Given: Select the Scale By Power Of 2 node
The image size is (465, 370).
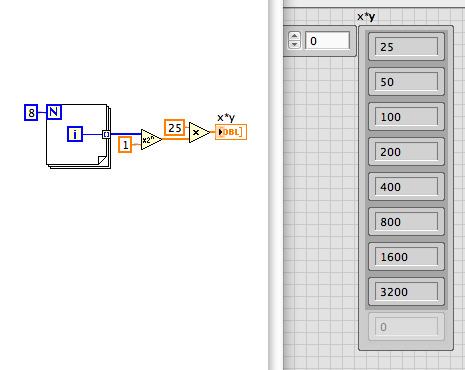Looking at the screenshot, I should pyautogui.click(x=151, y=139).
